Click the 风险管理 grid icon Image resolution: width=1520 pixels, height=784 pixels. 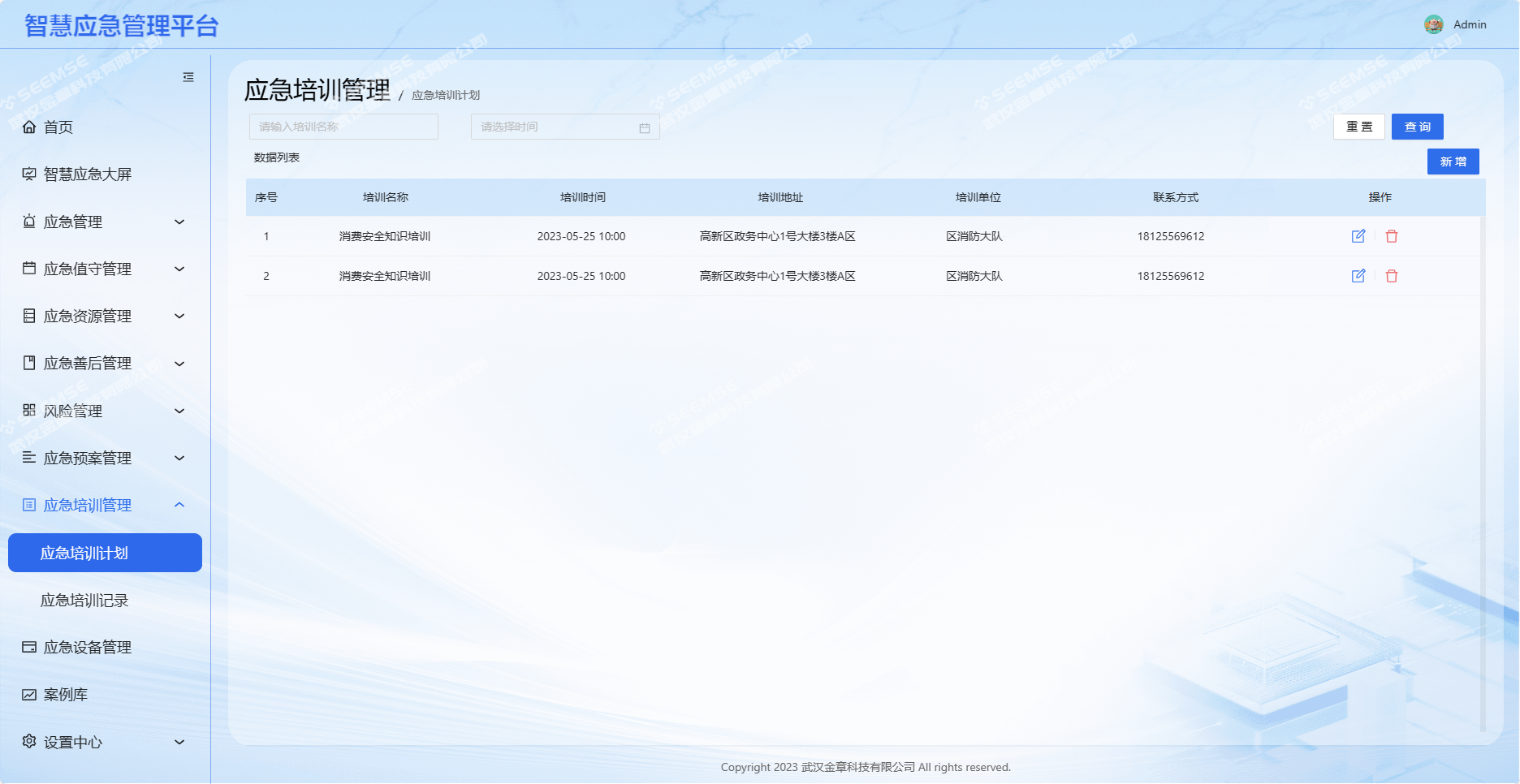[x=29, y=411]
